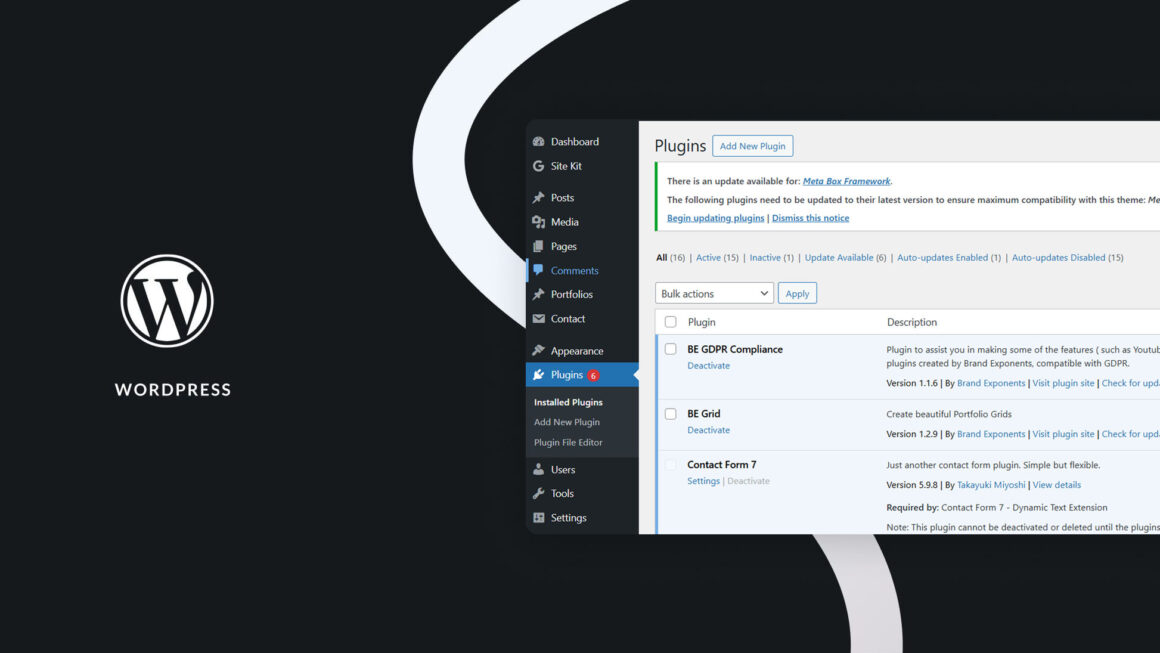Click the Site Kit Google icon
The height and width of the screenshot is (653, 1160).
(539, 166)
